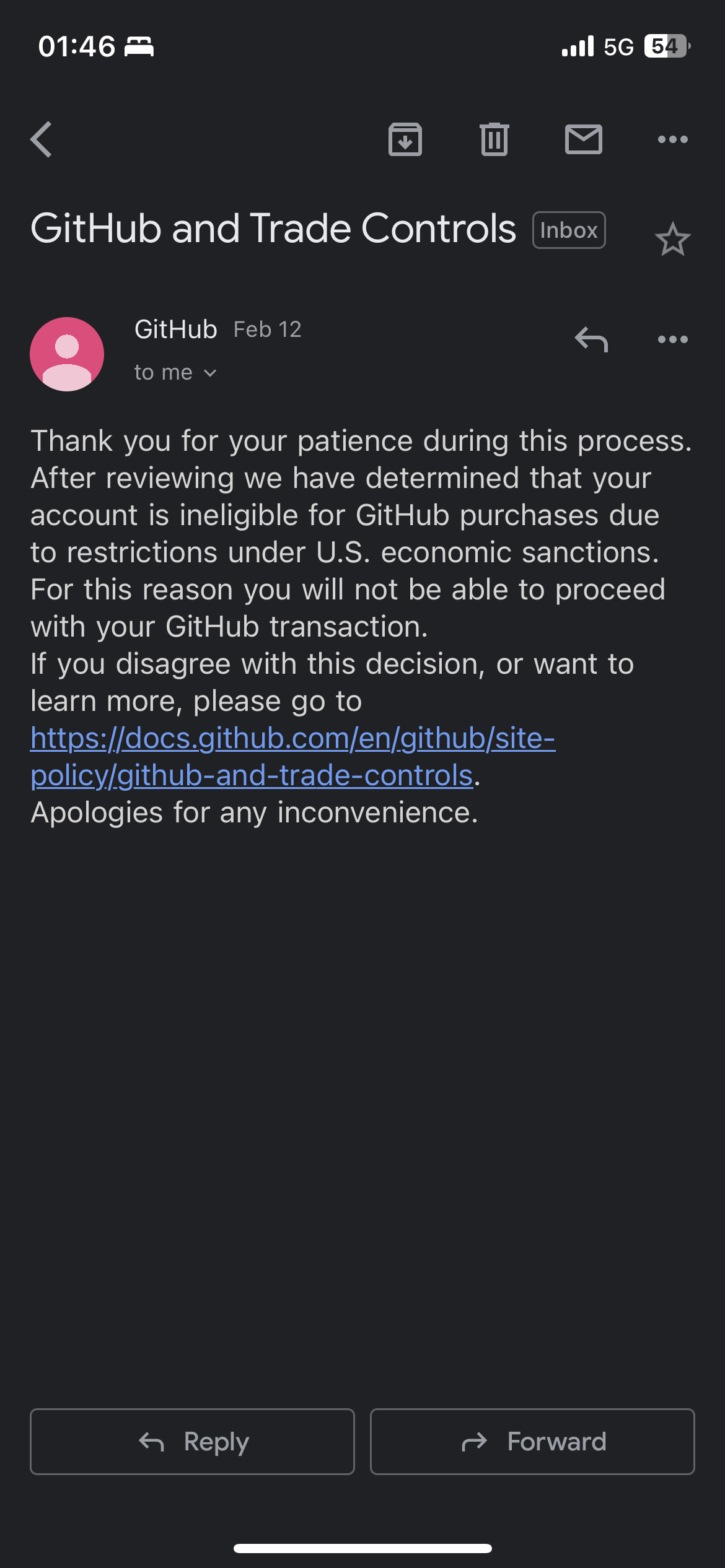This screenshot has width=725, height=1568.
Task: Tap the reply arrow beside sender
Action: click(x=591, y=339)
